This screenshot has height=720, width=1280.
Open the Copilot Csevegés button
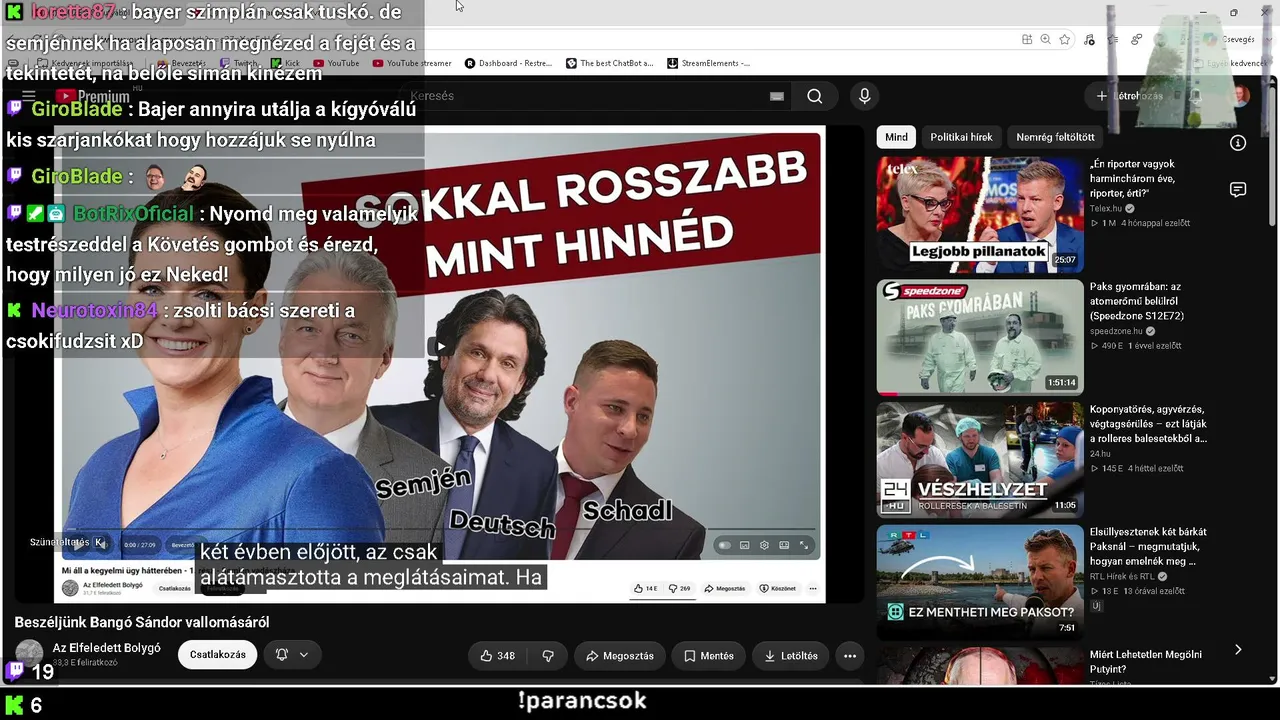[1229, 39]
